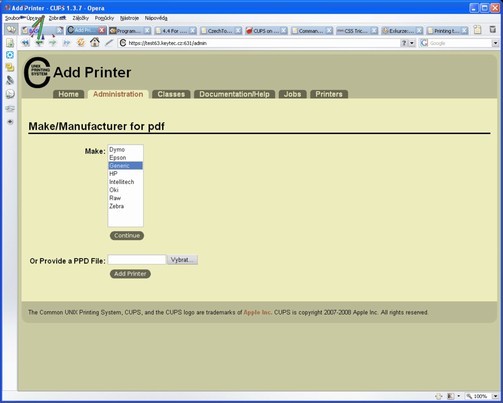Image resolution: width=503 pixels, height=403 pixels.
Task: Select HP in the Make list
Action: [x=125, y=174]
